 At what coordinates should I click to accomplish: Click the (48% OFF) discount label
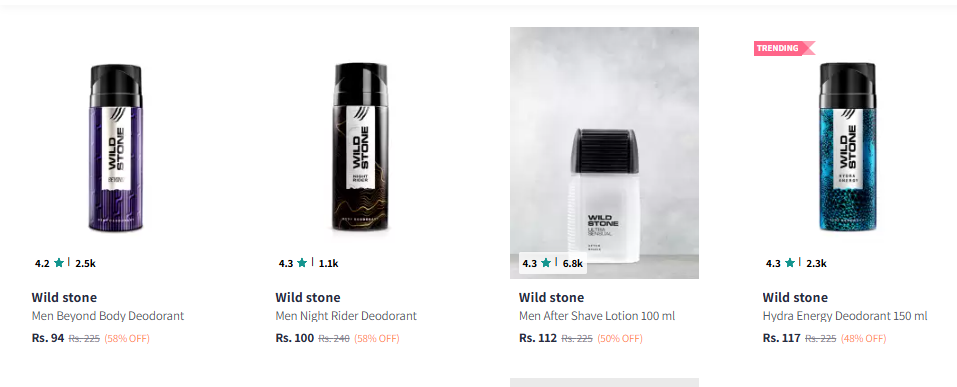click(x=863, y=339)
